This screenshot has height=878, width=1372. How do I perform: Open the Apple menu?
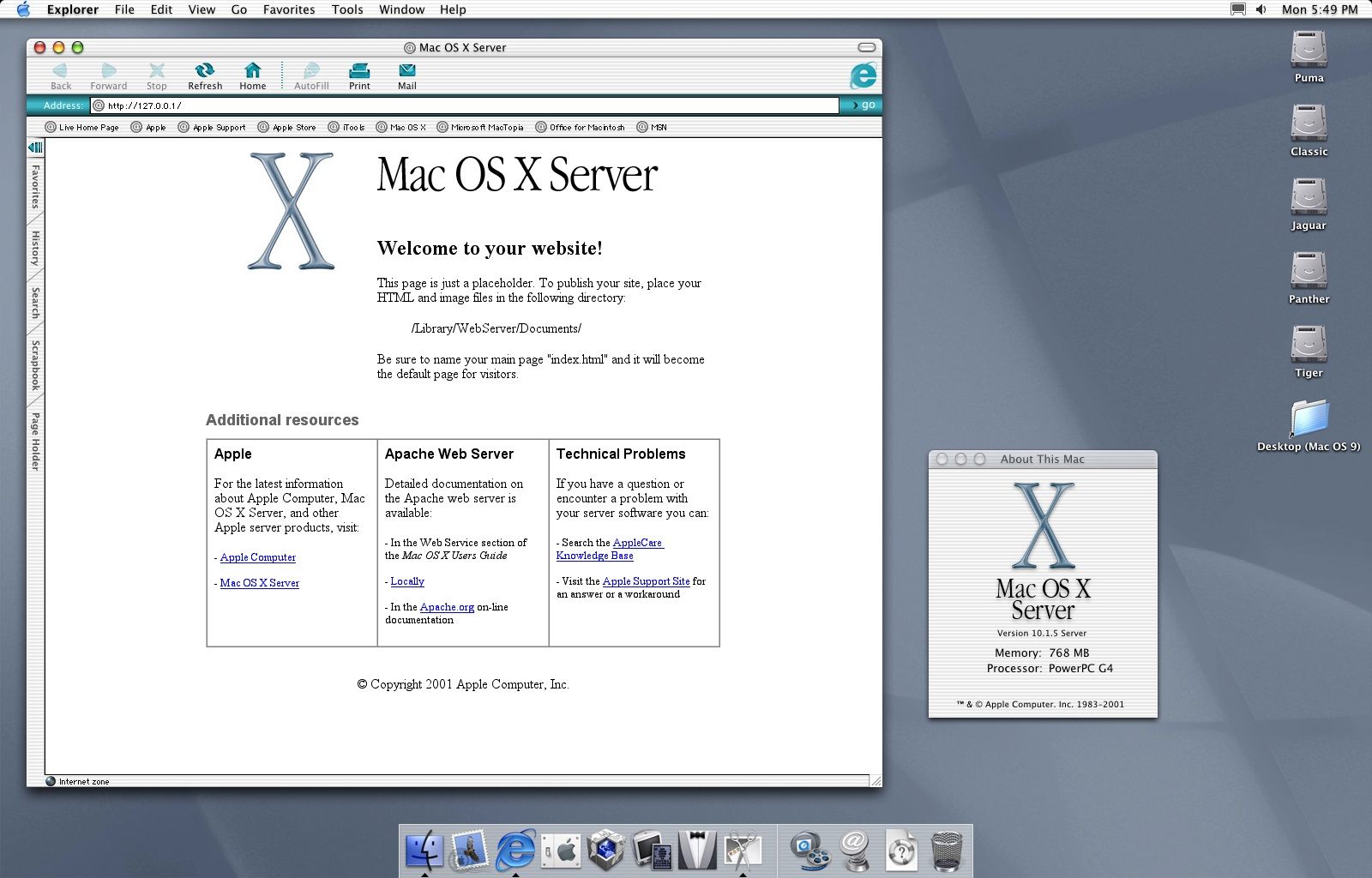click(23, 9)
